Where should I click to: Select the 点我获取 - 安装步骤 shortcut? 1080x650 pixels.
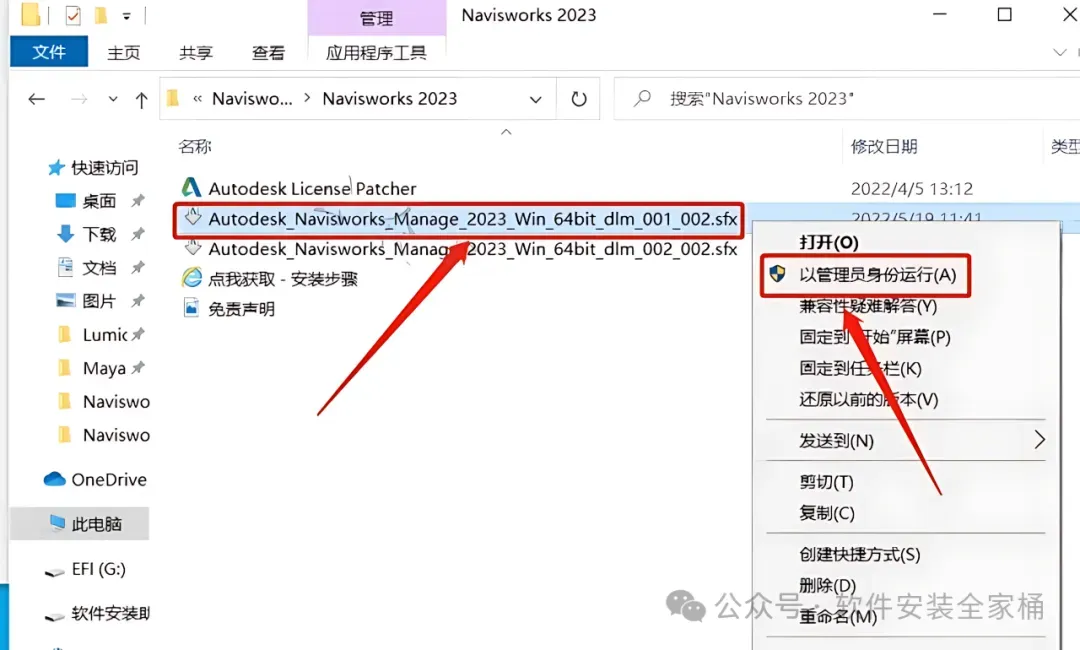pyautogui.click(x=283, y=279)
